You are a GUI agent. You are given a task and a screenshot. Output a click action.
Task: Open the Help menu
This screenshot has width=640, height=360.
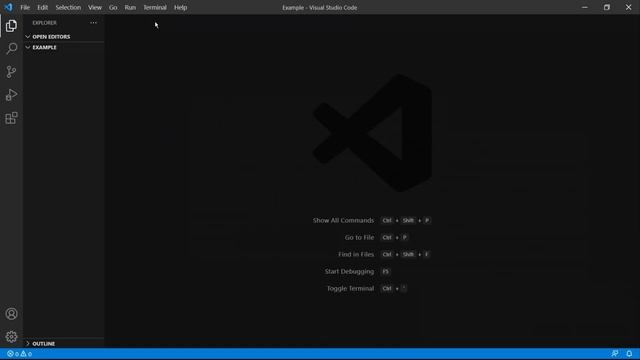click(x=180, y=7)
